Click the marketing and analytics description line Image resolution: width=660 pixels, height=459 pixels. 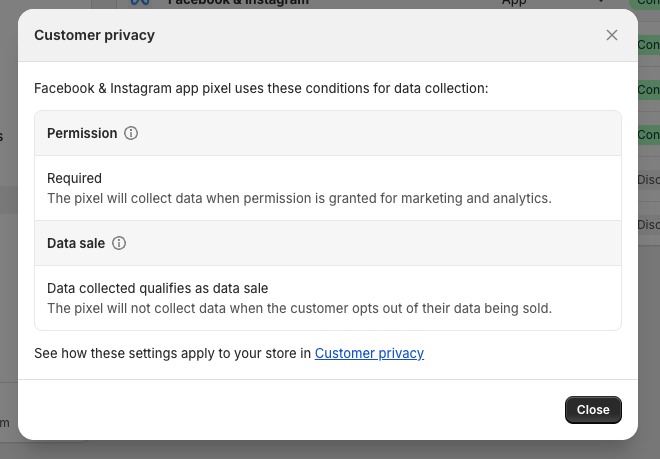coord(299,198)
